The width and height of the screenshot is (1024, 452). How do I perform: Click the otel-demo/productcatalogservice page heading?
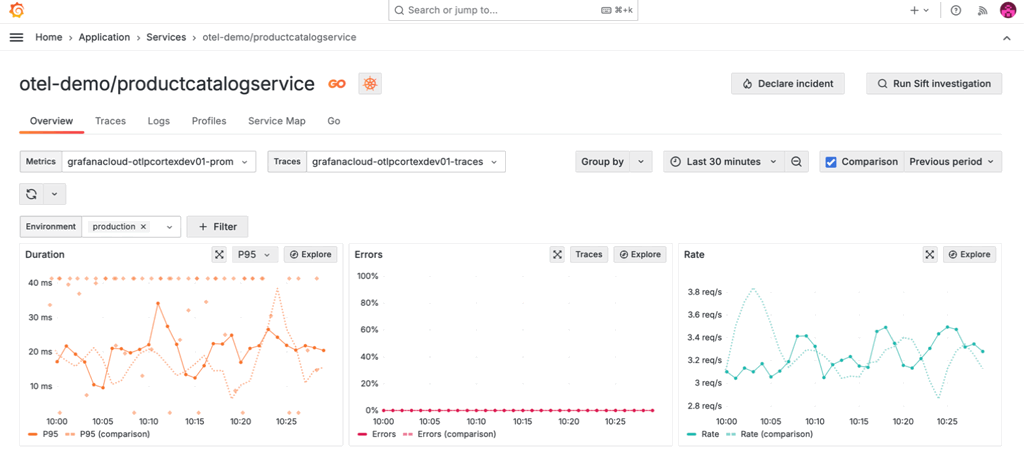(167, 84)
